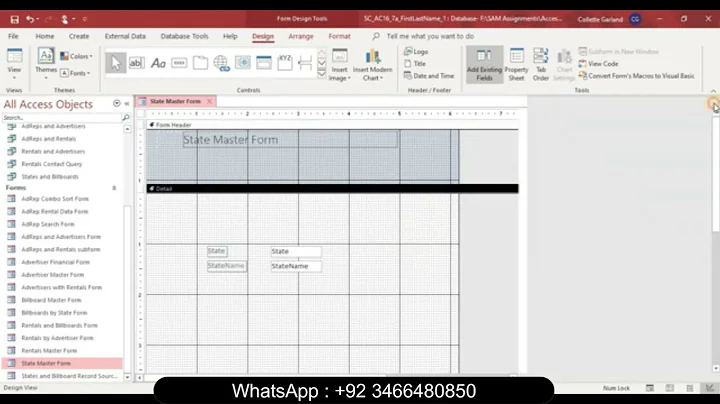Click the navigation pane Search box

[62, 118]
